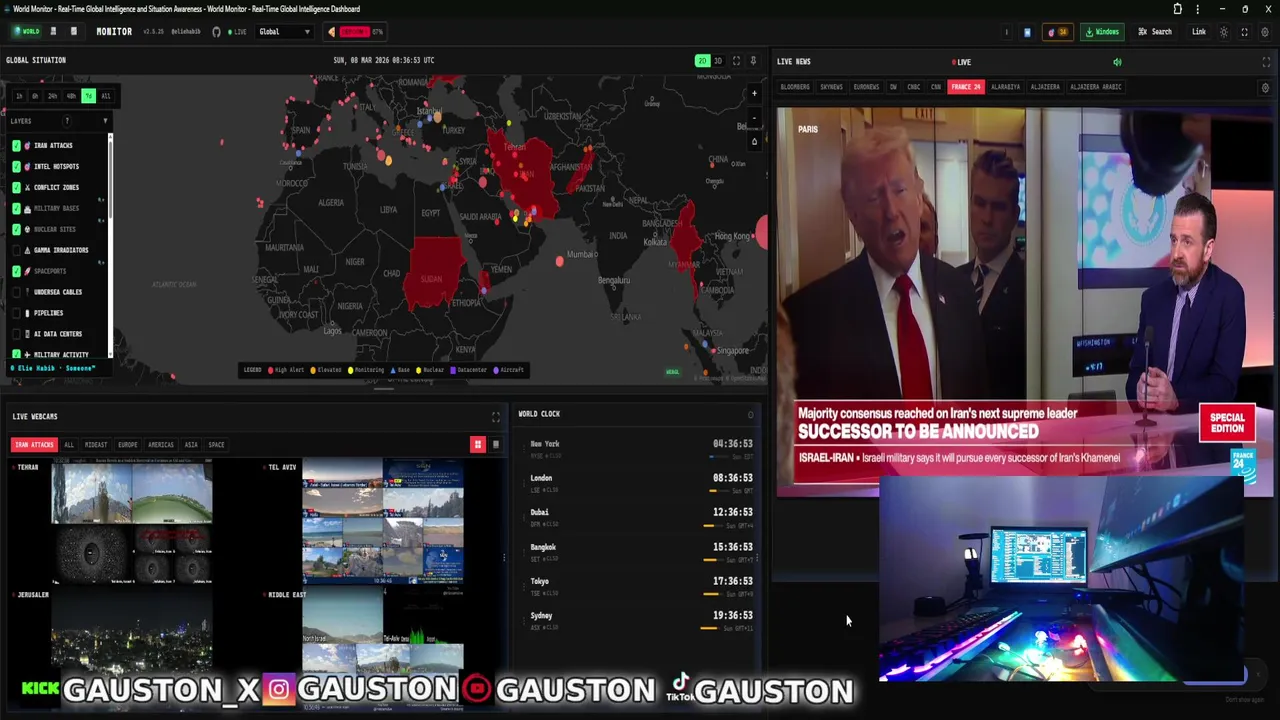Toggle Conflict Zones layer checkbox

16,188
